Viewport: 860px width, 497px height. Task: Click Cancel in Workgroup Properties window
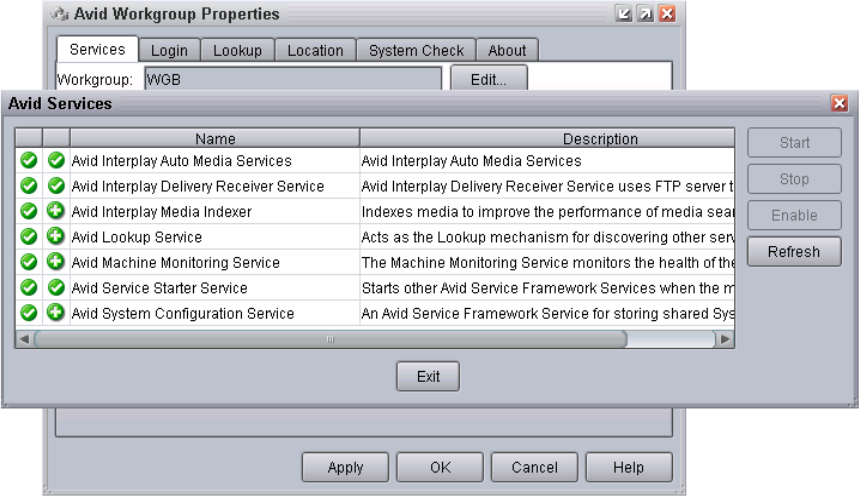pyautogui.click(x=534, y=467)
